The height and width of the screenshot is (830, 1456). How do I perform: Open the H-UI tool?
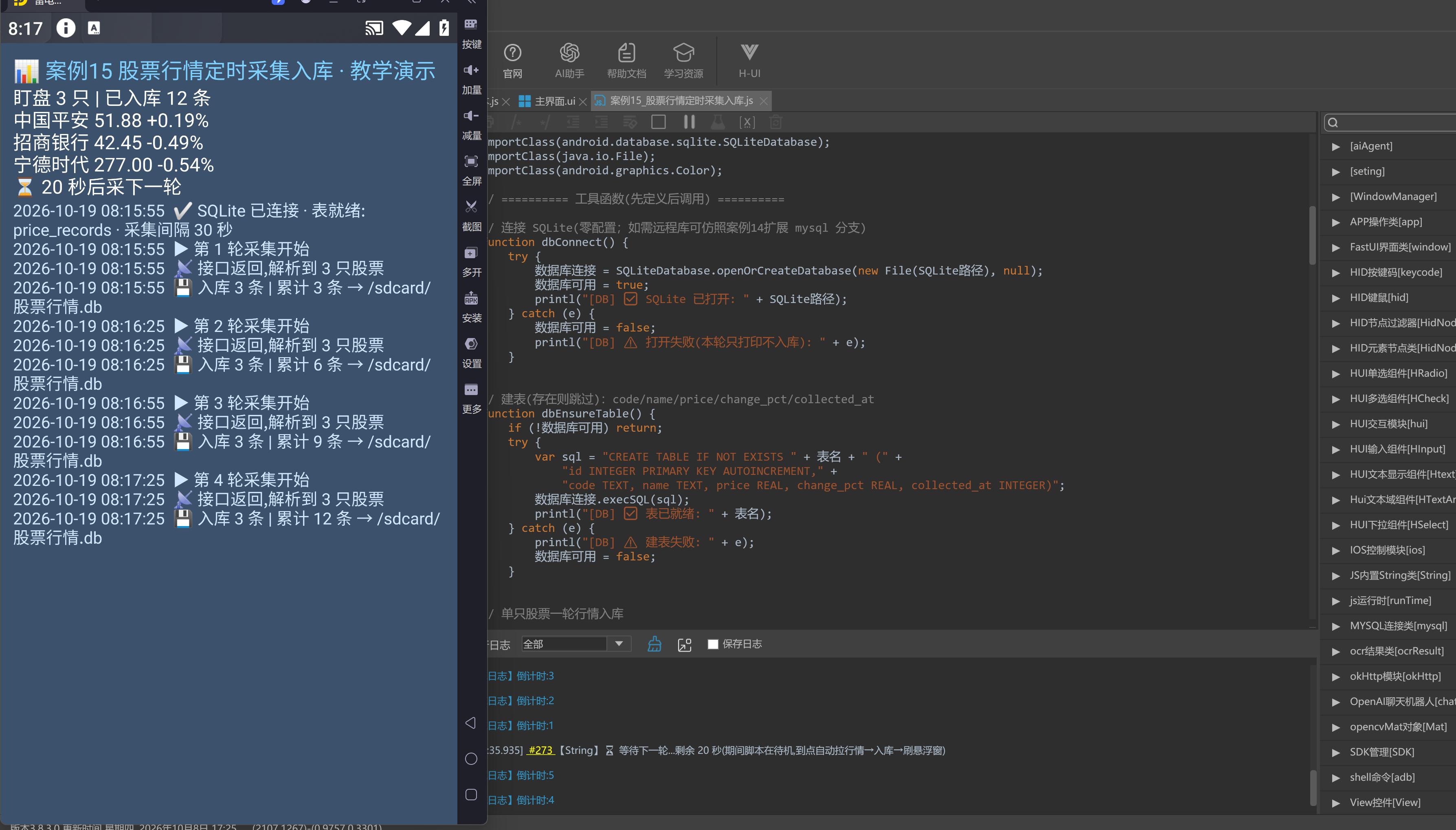pos(749,60)
